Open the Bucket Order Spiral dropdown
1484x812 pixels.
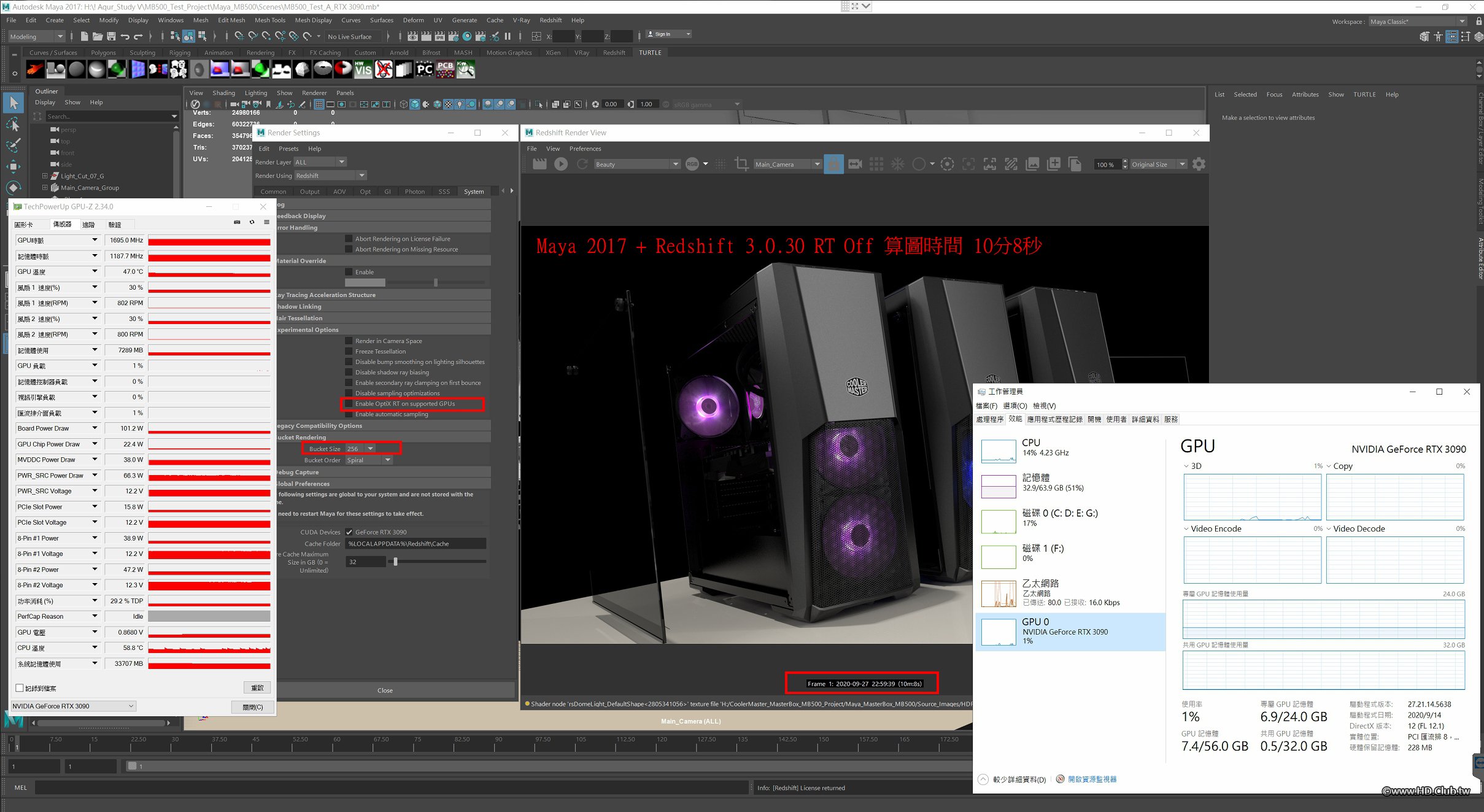369,460
